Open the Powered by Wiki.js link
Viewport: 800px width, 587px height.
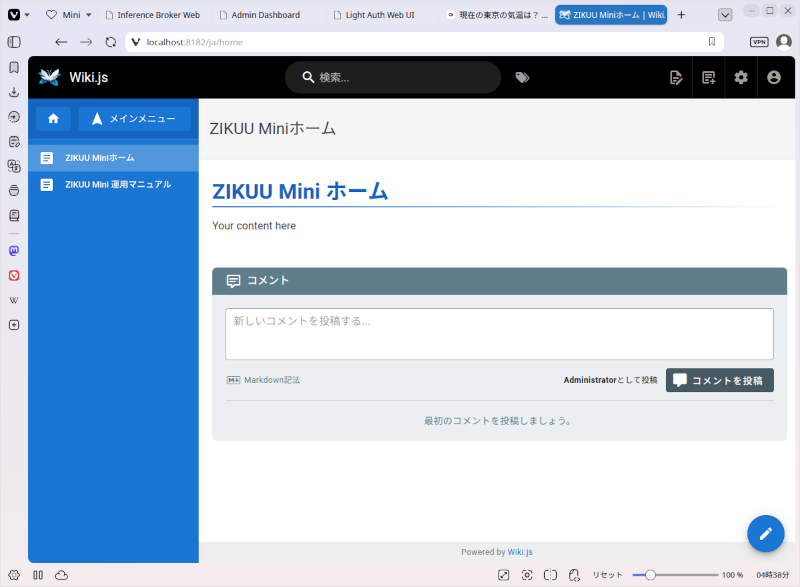point(520,552)
